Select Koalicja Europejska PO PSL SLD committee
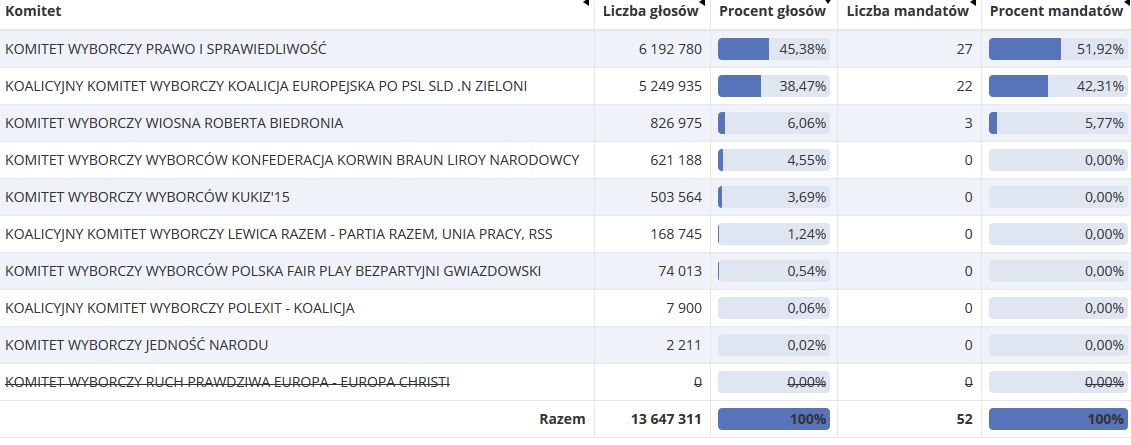Viewport: 1131px width, 445px height. click(x=266, y=86)
